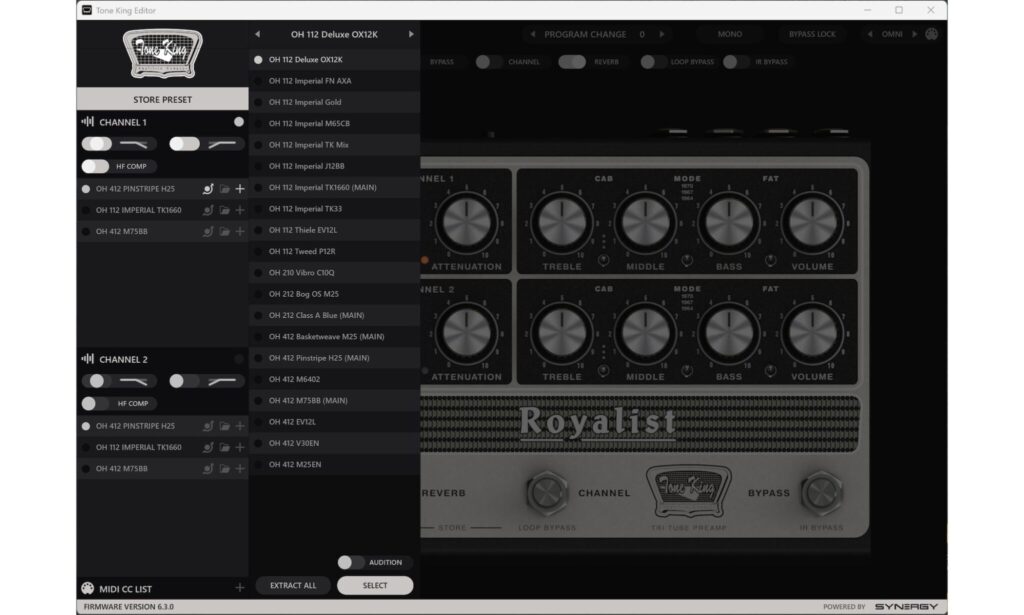Viewport: 1024px width, 615px height.
Task: Enable HF COMP on Channel 1
Action: click(x=98, y=166)
